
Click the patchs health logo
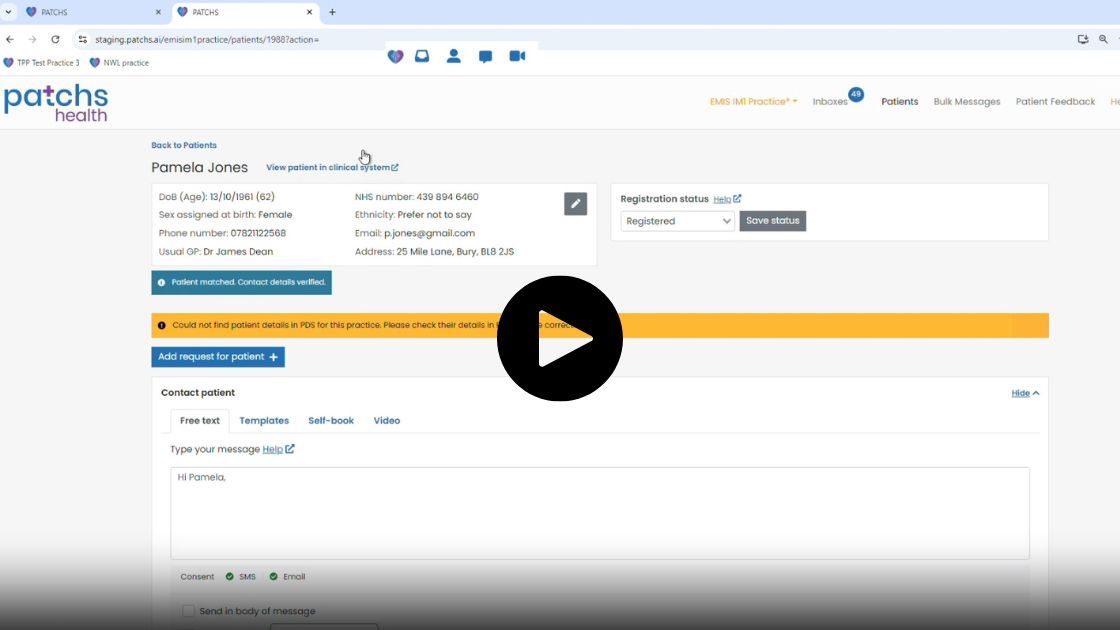(56, 103)
